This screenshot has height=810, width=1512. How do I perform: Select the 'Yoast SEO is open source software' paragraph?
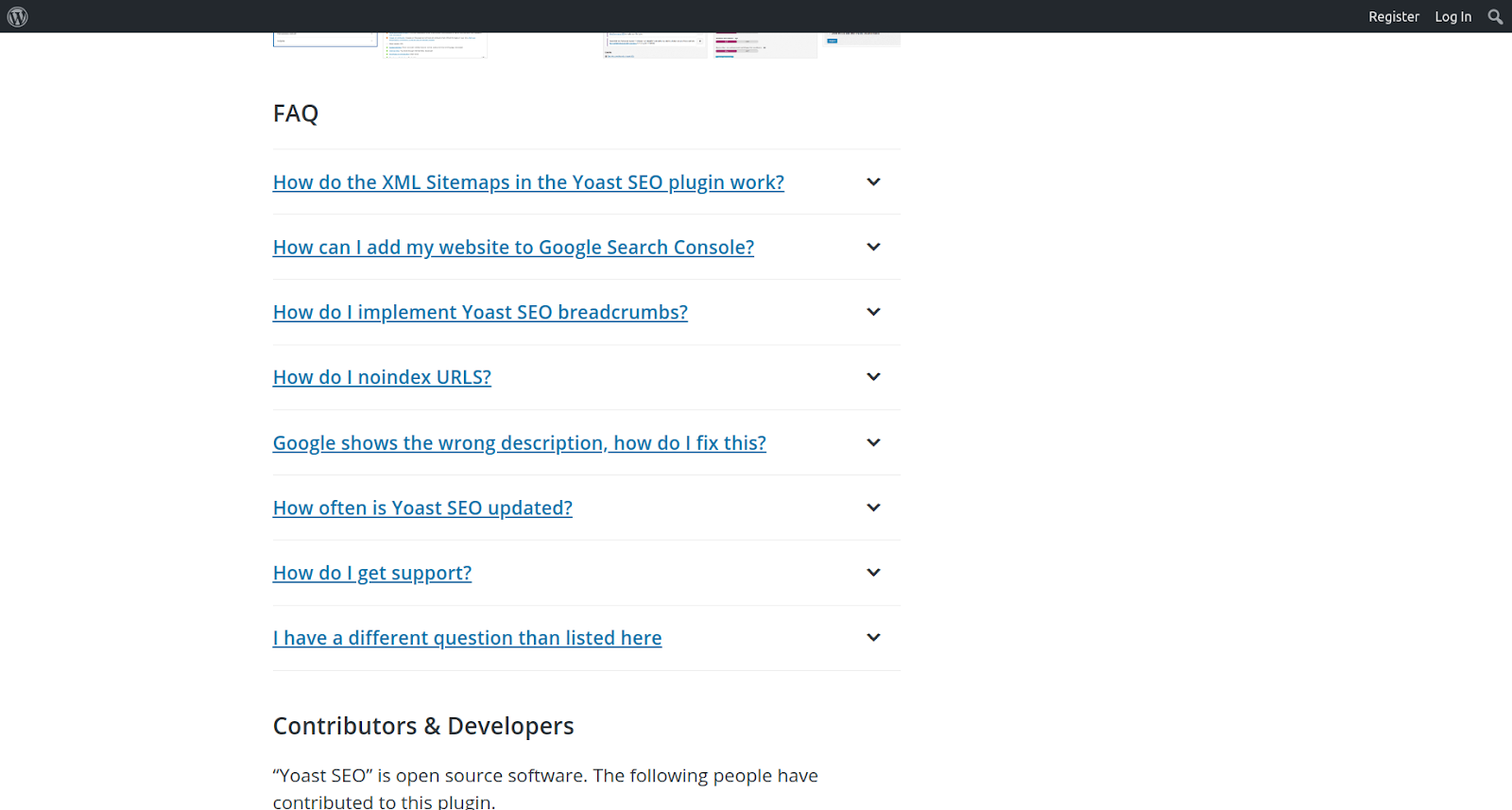coord(545,787)
